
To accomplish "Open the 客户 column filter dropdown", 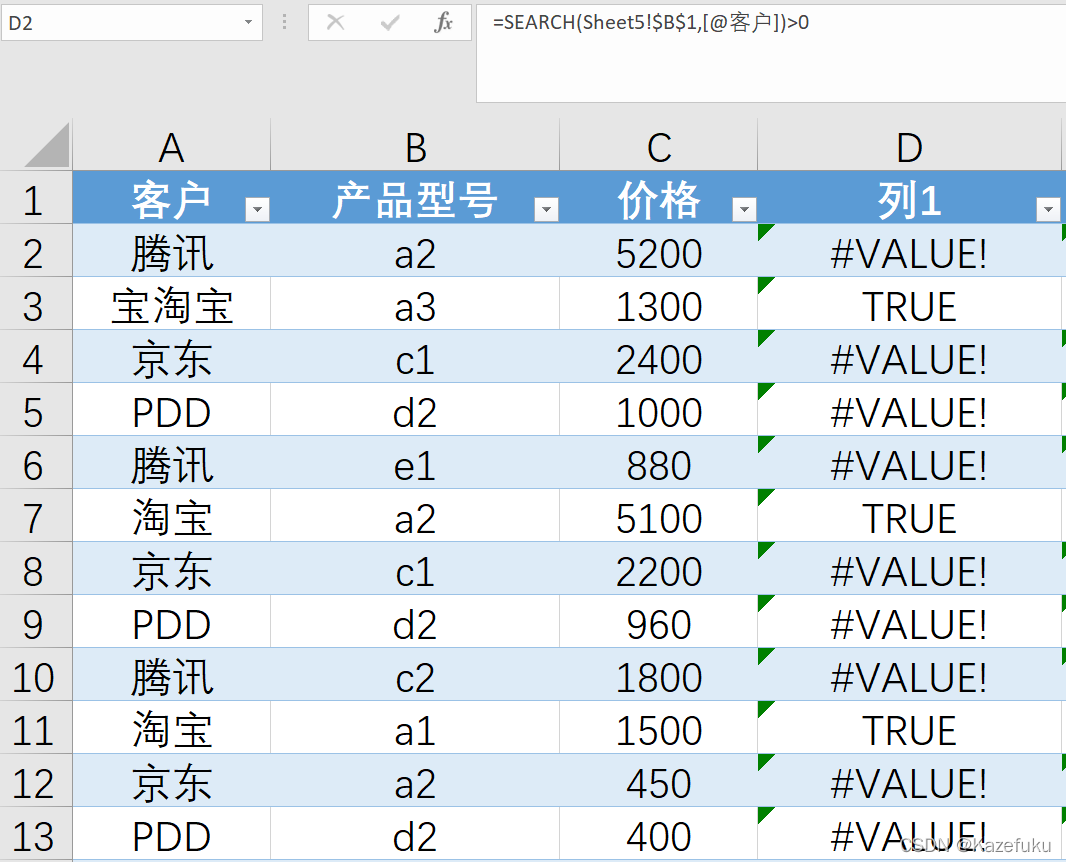I will (257, 209).
